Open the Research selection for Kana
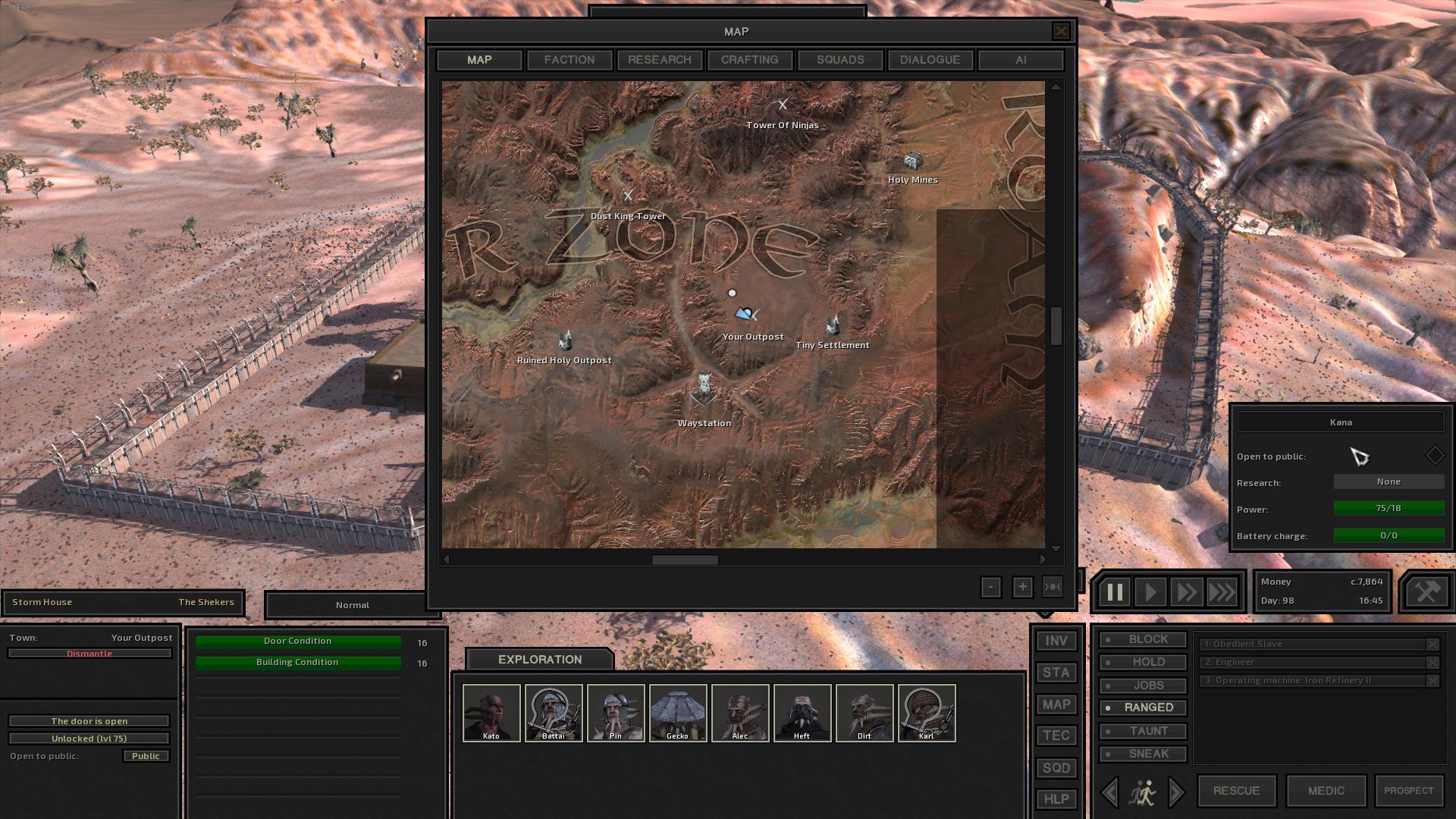1456x819 pixels. pyautogui.click(x=1389, y=482)
